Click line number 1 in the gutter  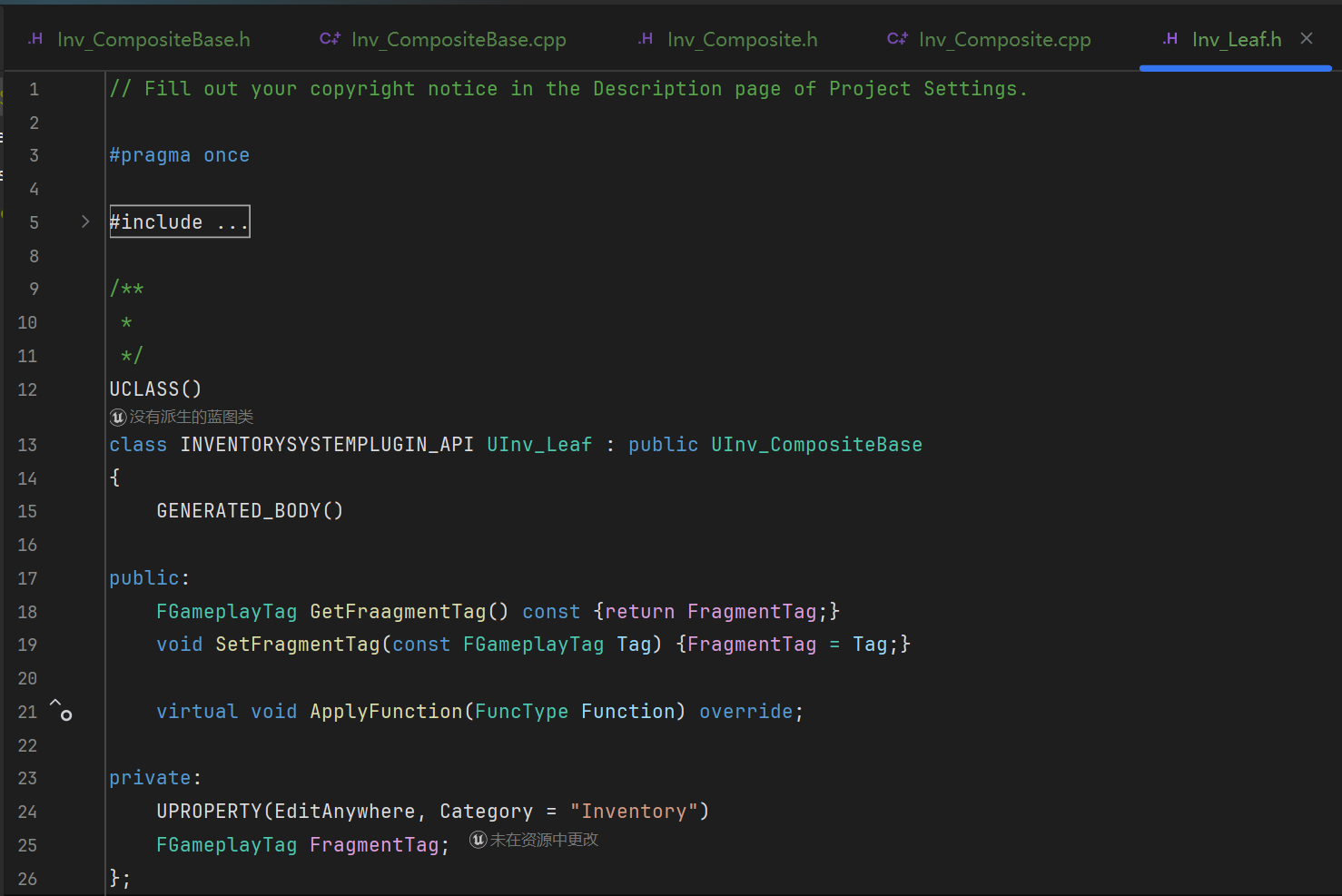(x=34, y=89)
